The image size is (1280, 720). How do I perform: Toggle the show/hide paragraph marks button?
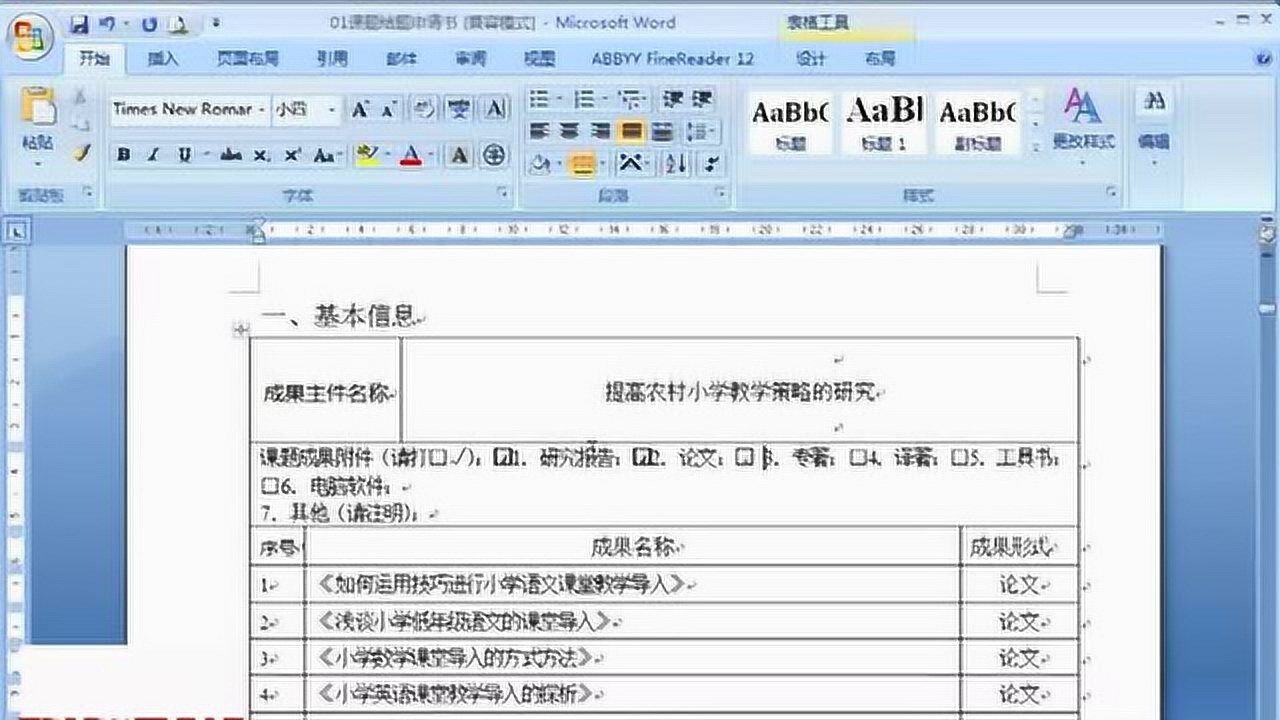point(711,162)
